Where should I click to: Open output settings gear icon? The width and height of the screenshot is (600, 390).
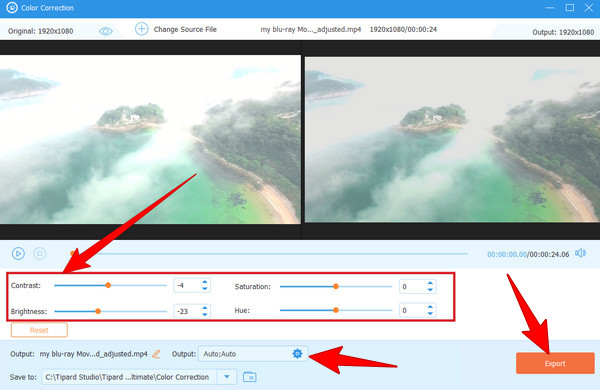(x=297, y=354)
